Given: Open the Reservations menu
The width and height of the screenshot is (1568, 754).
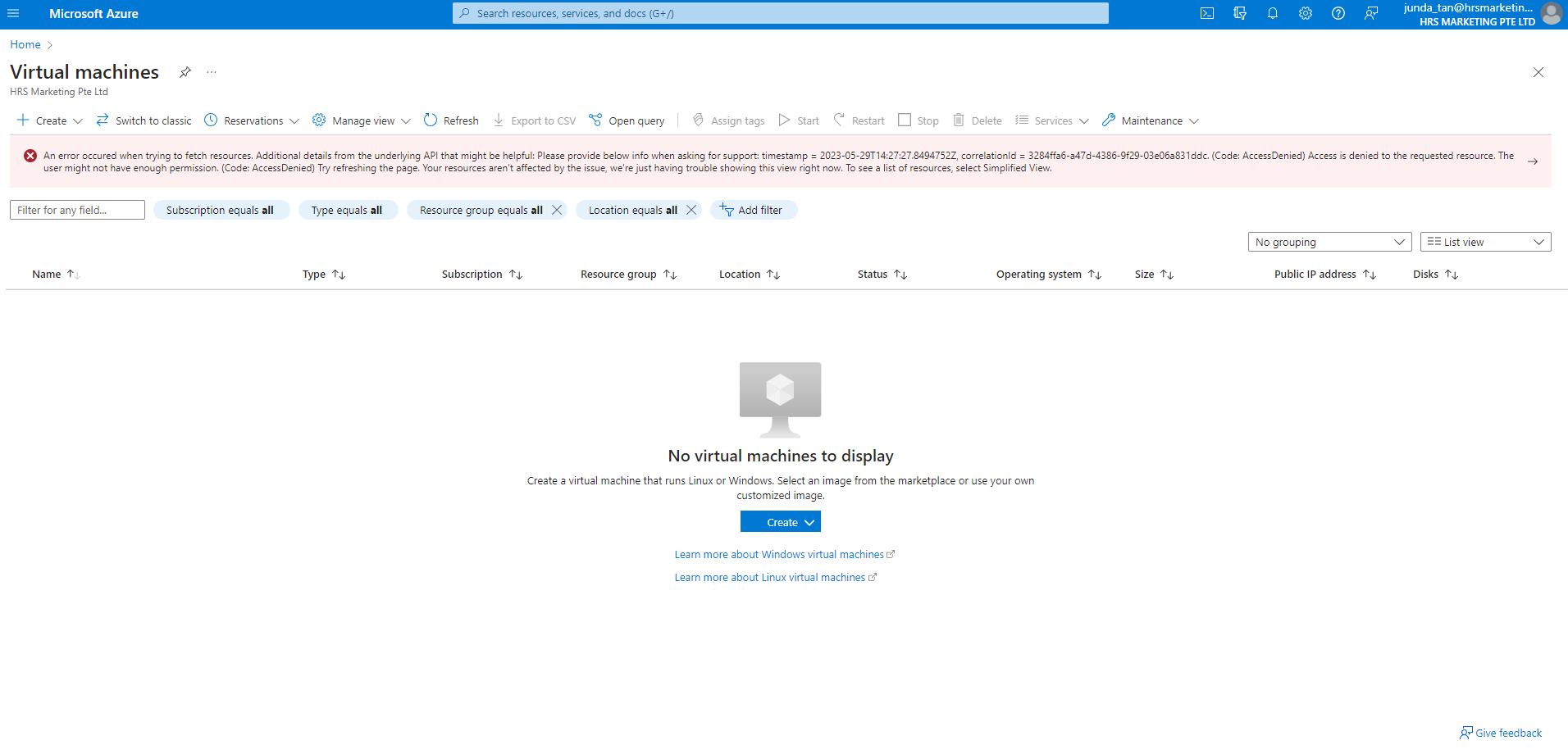Looking at the screenshot, I should pos(251,120).
